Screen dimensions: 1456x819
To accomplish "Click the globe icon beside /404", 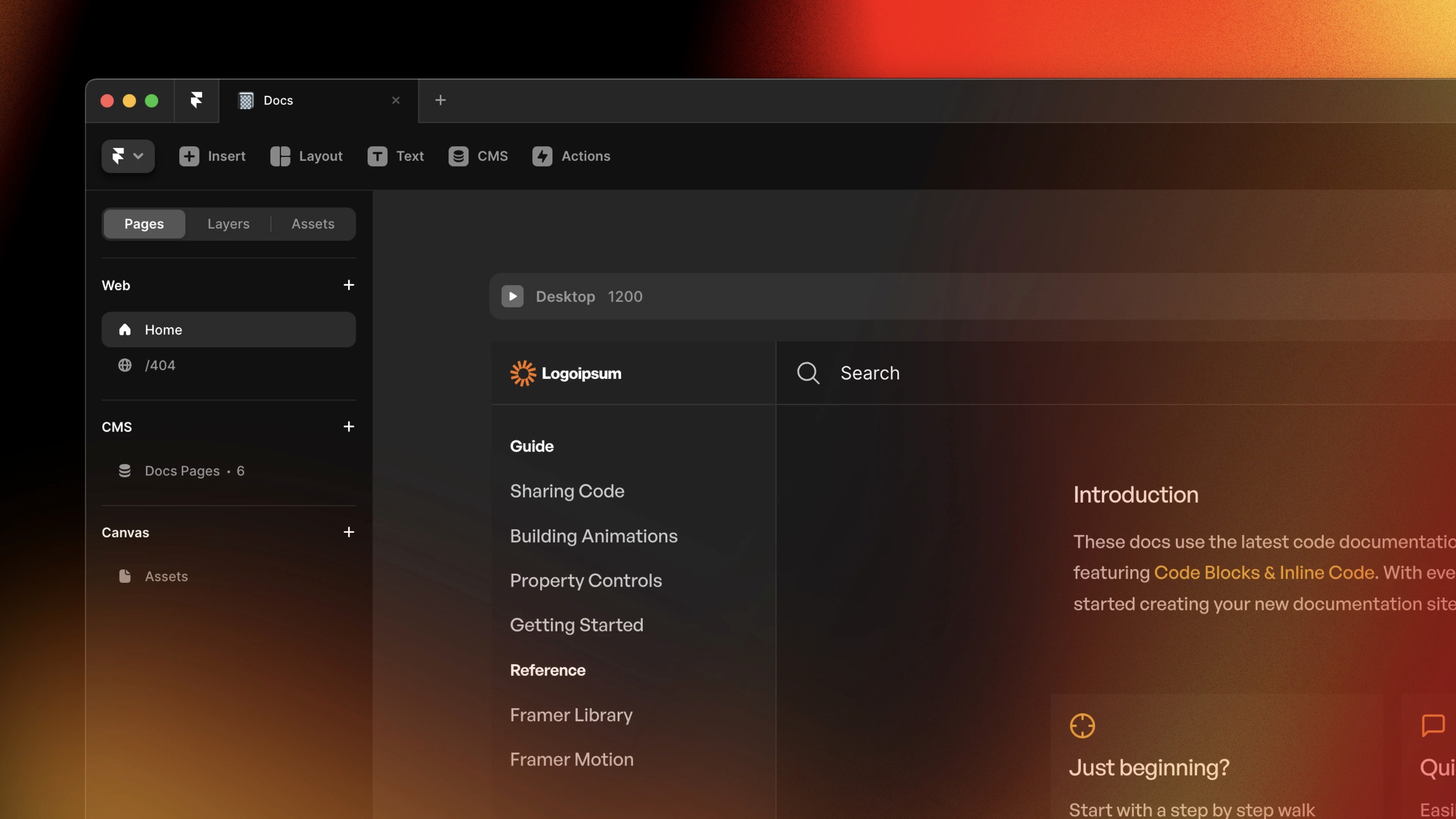I will pos(125,365).
